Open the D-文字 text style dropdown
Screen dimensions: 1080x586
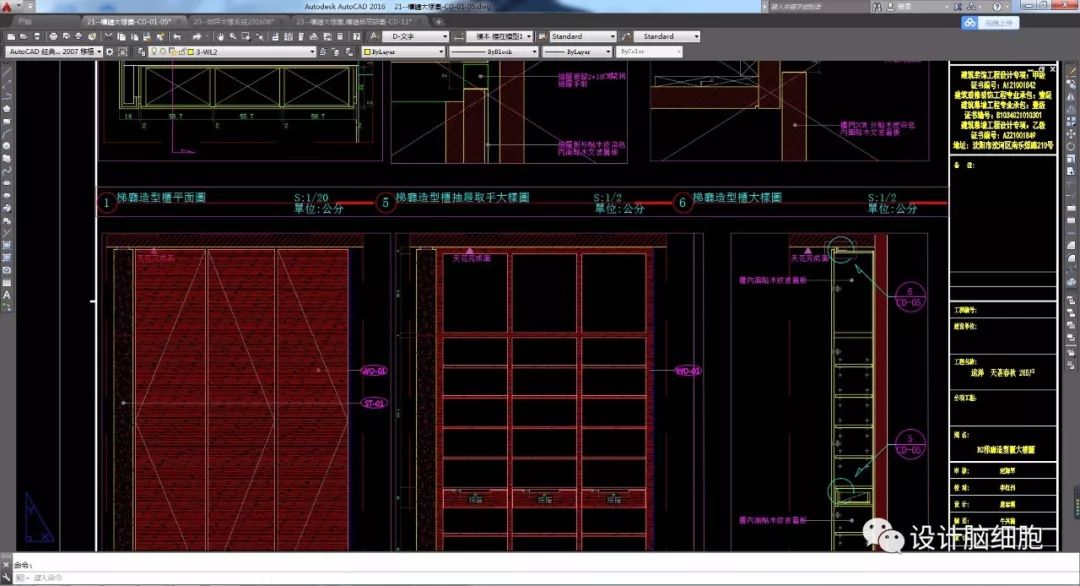tap(445, 37)
